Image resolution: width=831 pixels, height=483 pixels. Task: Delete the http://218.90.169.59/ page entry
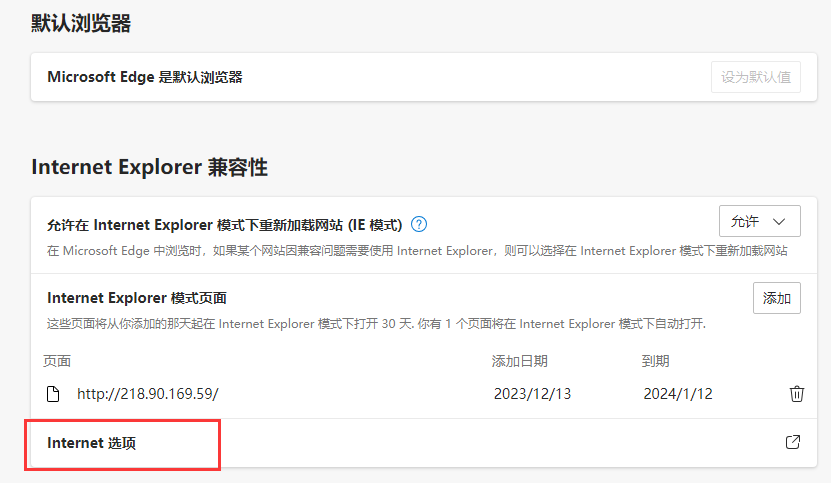[797, 394]
